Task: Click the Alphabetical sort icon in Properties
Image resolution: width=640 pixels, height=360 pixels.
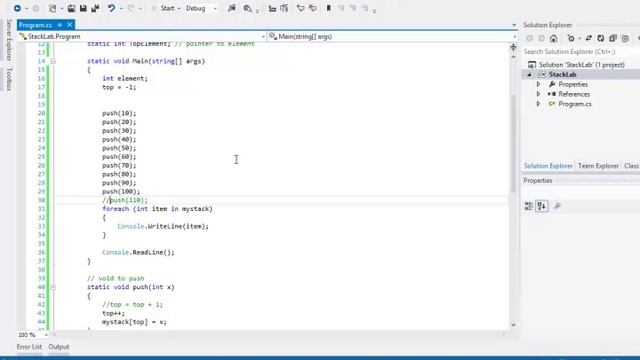Action: click(x=542, y=206)
